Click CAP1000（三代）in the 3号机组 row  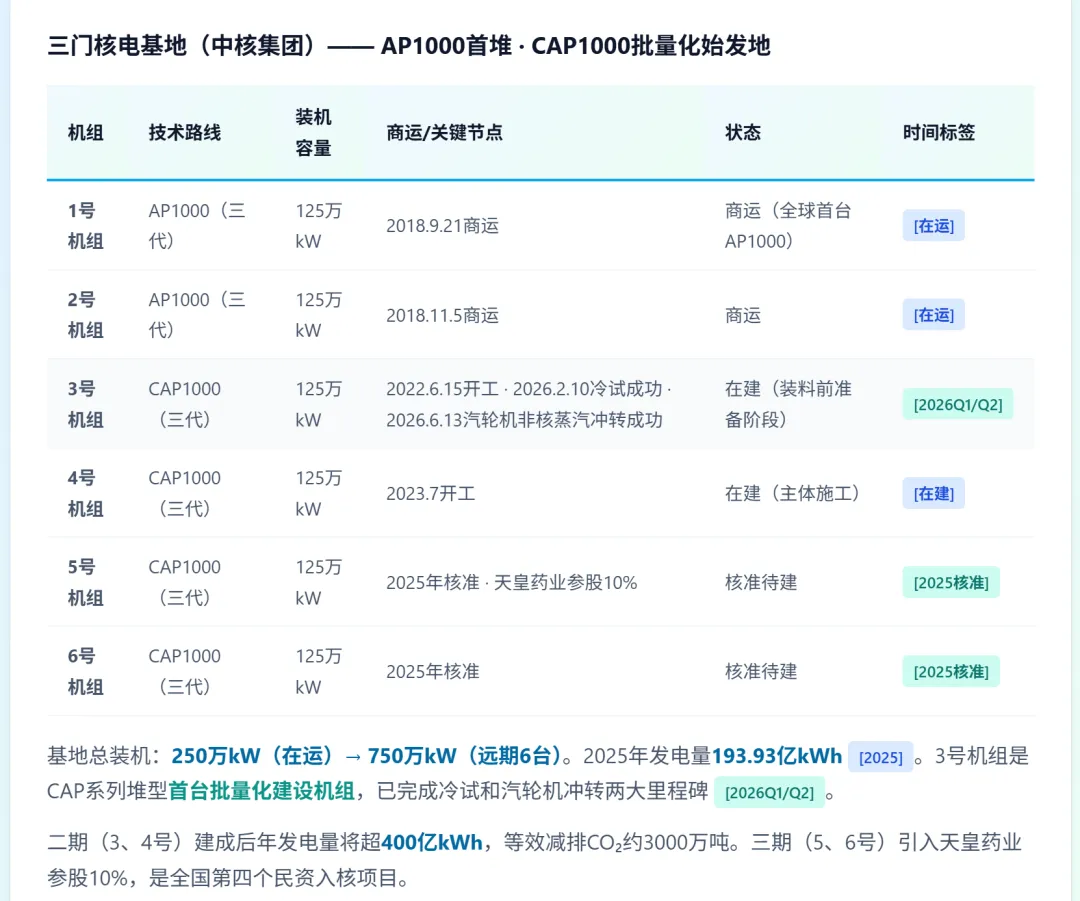(185, 404)
